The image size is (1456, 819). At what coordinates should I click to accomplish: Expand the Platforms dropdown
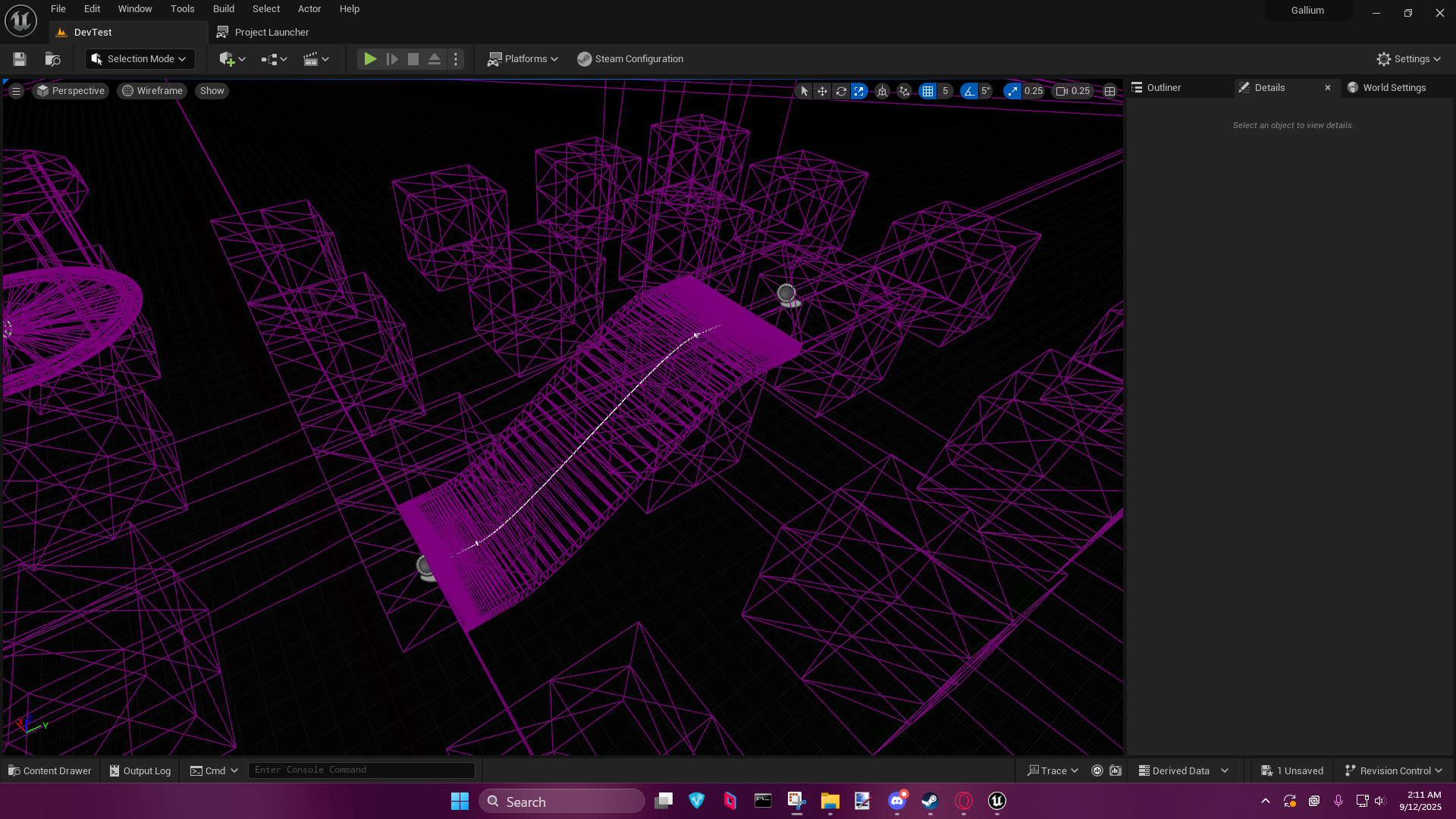(522, 59)
